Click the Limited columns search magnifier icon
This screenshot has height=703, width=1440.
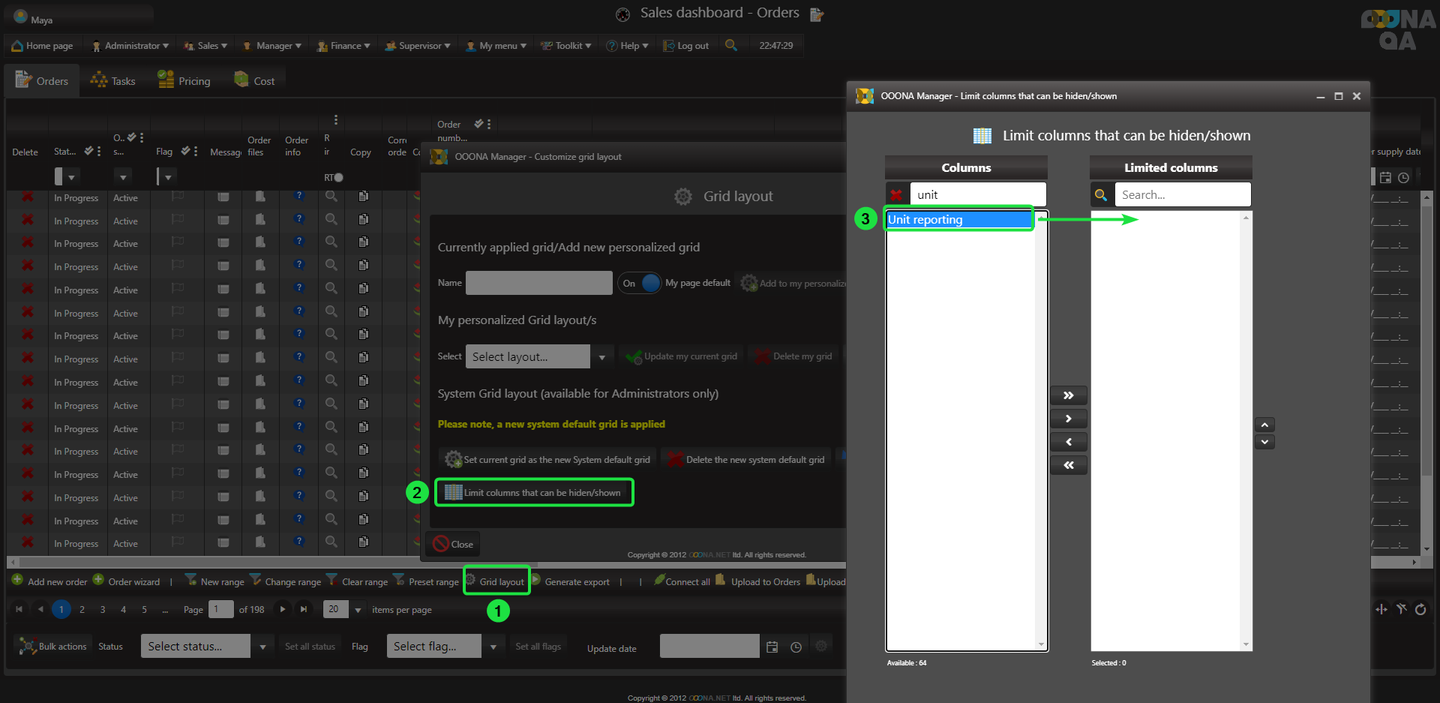pos(1101,195)
